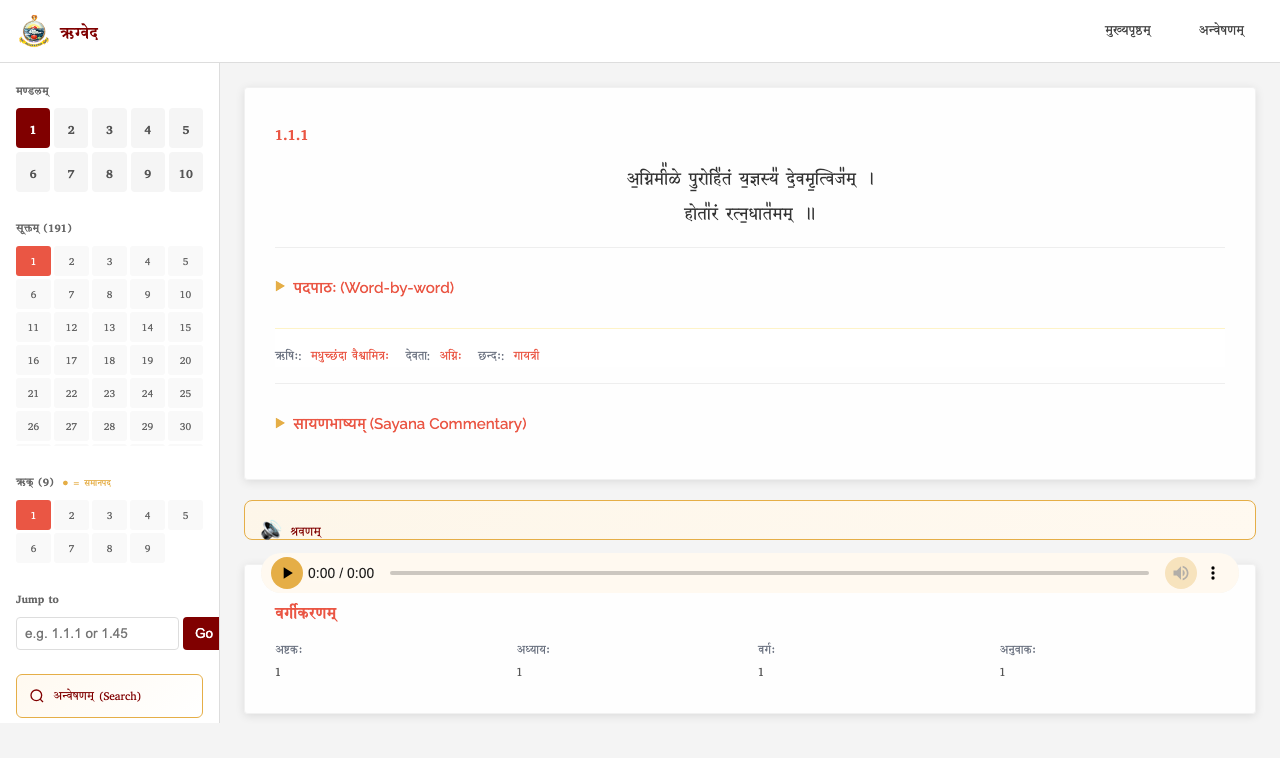Click the श्रवणम् audio section label
Image resolution: width=1280 pixels, height=758 pixels.
[306, 531]
